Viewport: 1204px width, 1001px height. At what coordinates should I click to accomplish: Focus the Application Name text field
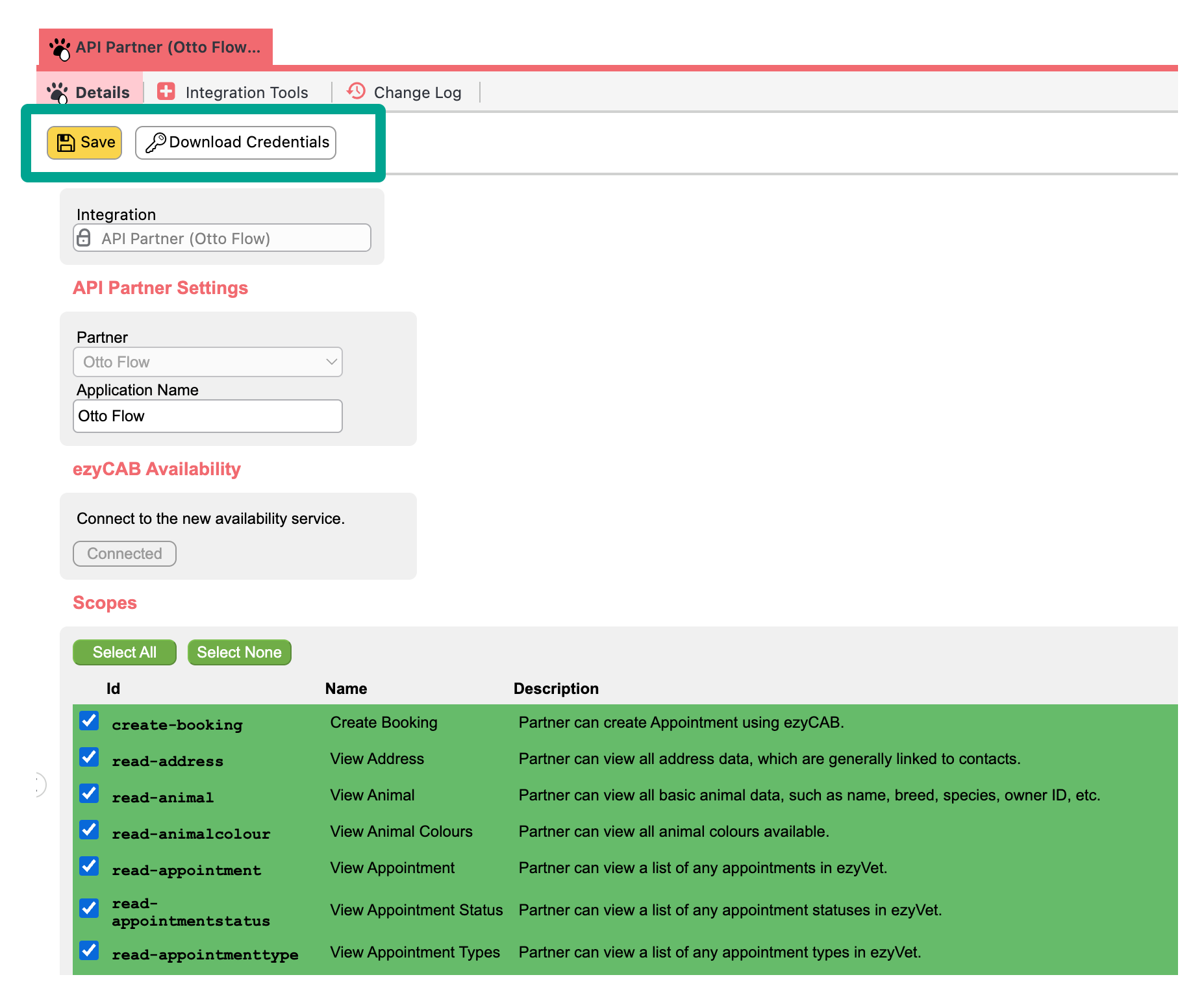208,416
